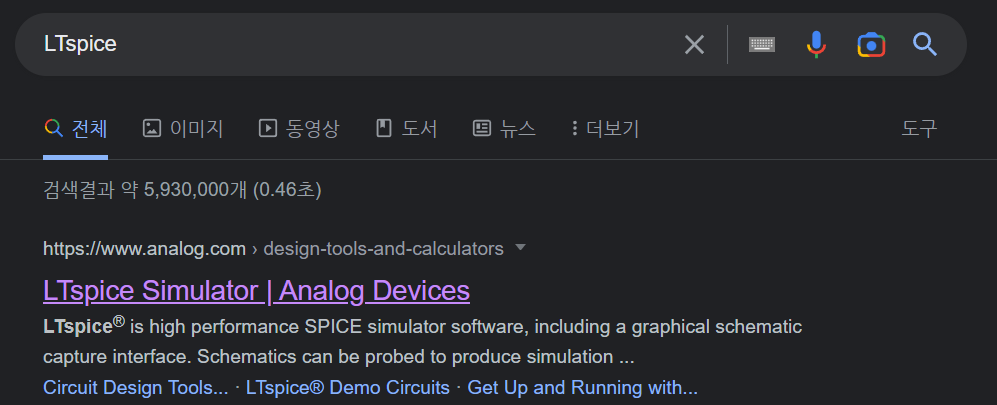Open the on-screen keyboard input tool
Screen dimensions: 997x405
point(762,45)
